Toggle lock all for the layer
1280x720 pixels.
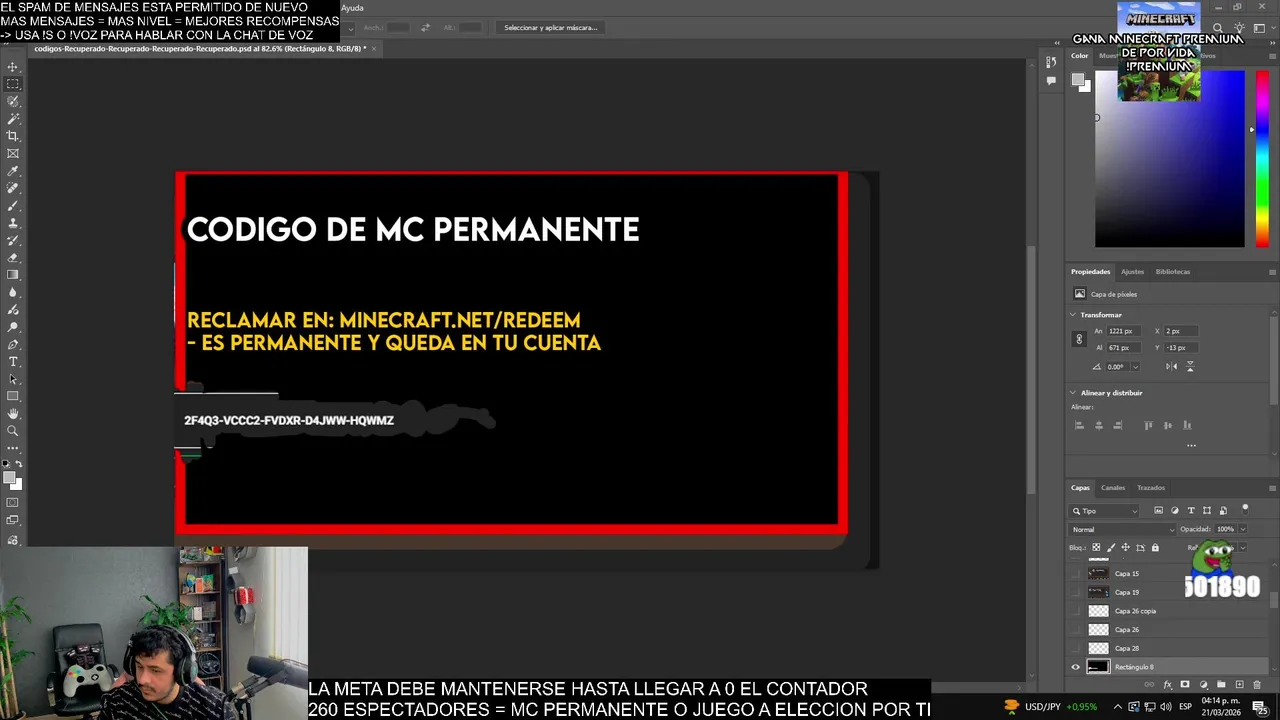[x=1155, y=548]
